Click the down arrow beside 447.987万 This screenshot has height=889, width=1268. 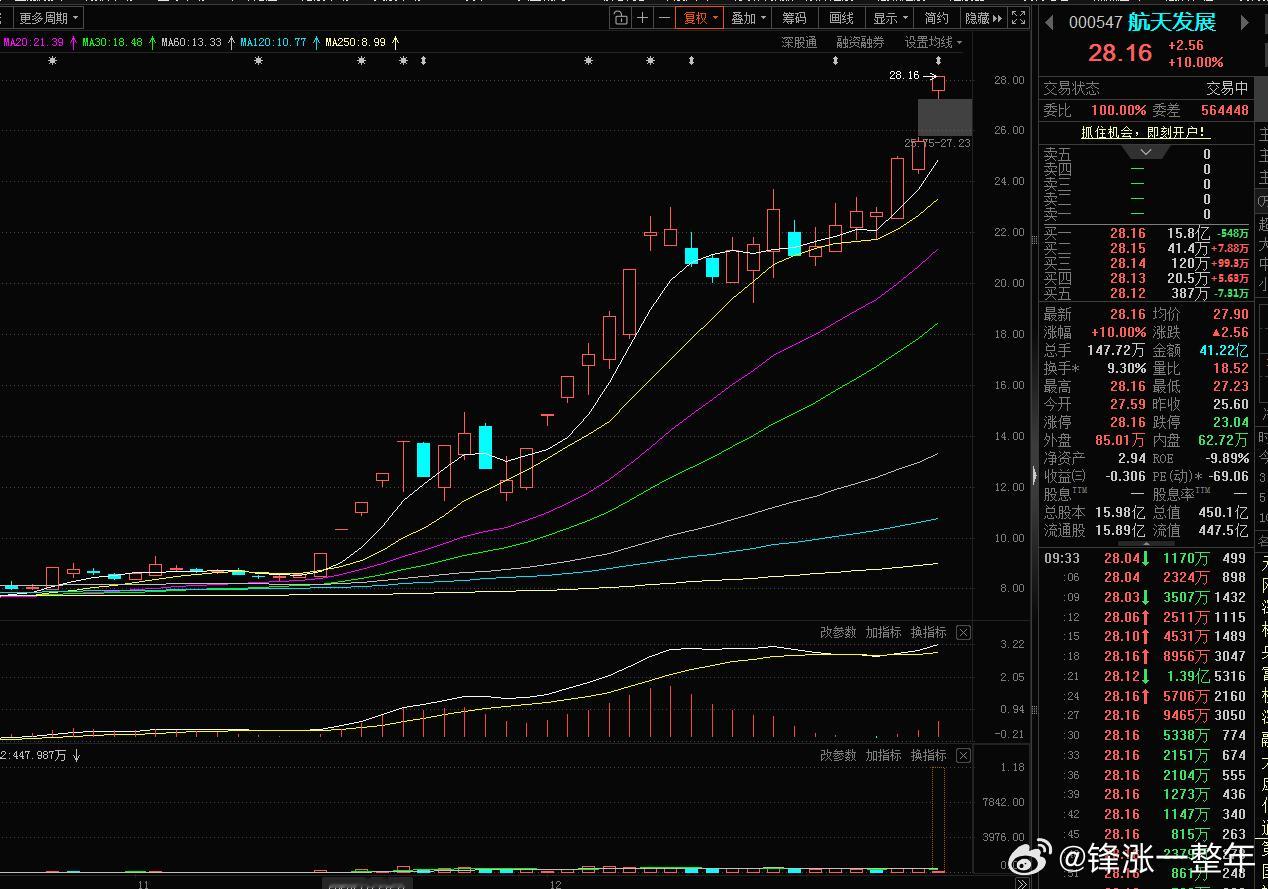[76, 755]
